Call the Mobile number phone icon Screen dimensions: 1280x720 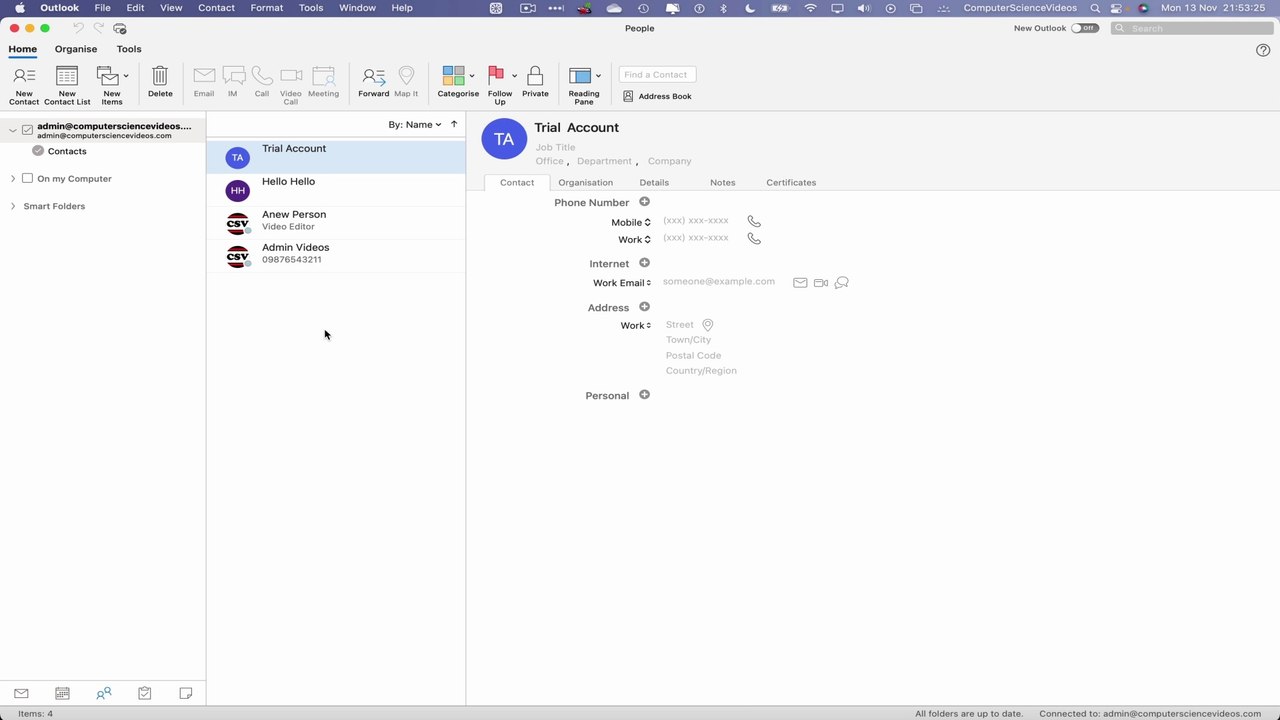(x=754, y=222)
